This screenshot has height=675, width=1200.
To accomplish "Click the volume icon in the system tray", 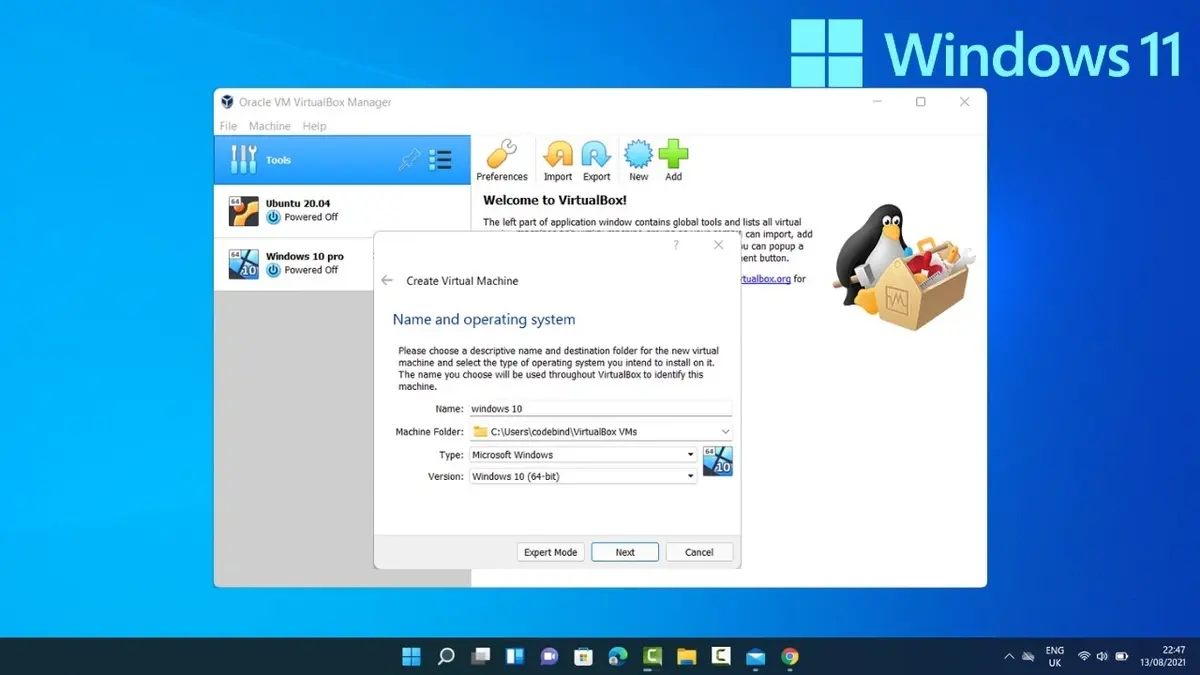I will (1101, 656).
